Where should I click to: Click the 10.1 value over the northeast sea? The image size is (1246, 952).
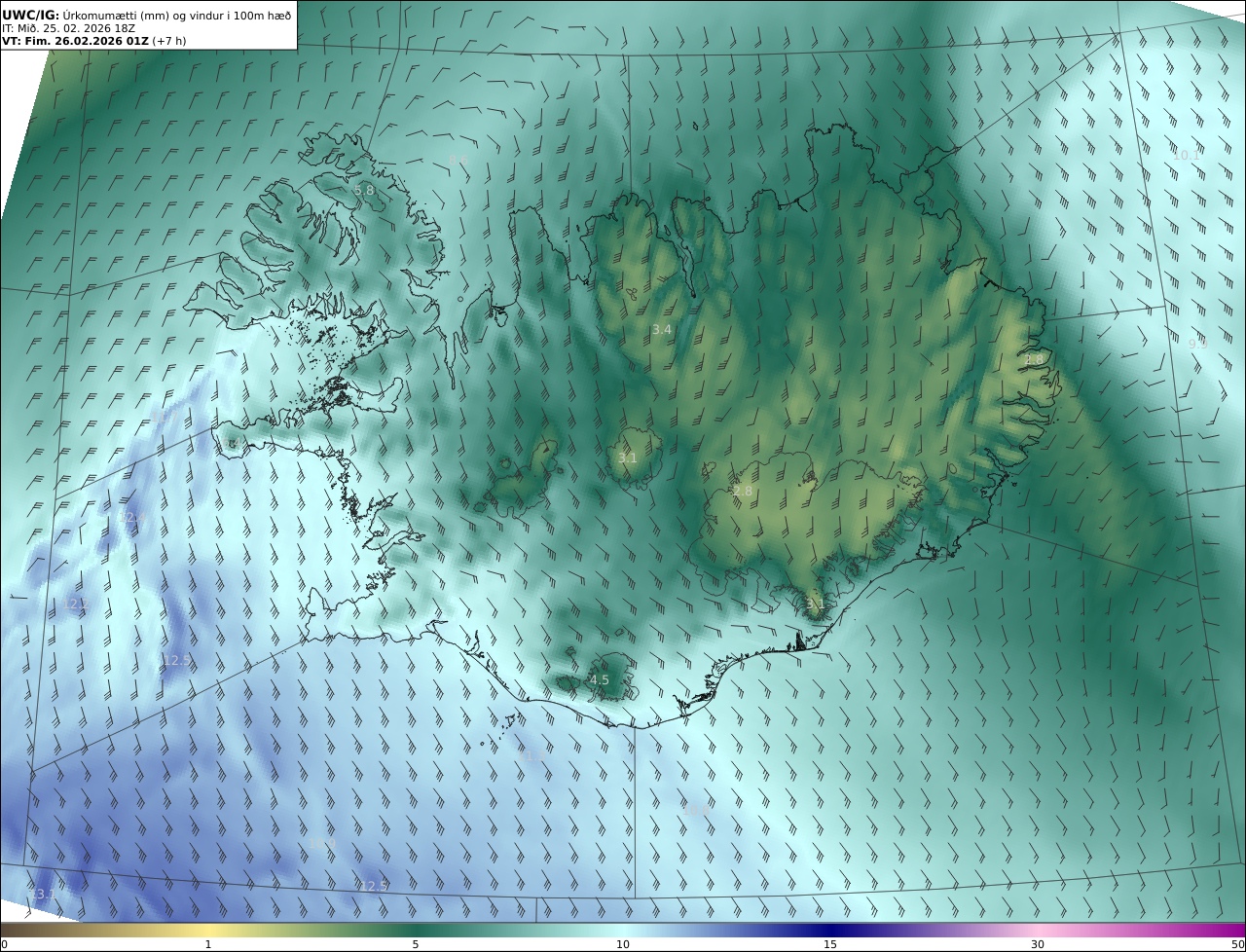pos(1187,155)
